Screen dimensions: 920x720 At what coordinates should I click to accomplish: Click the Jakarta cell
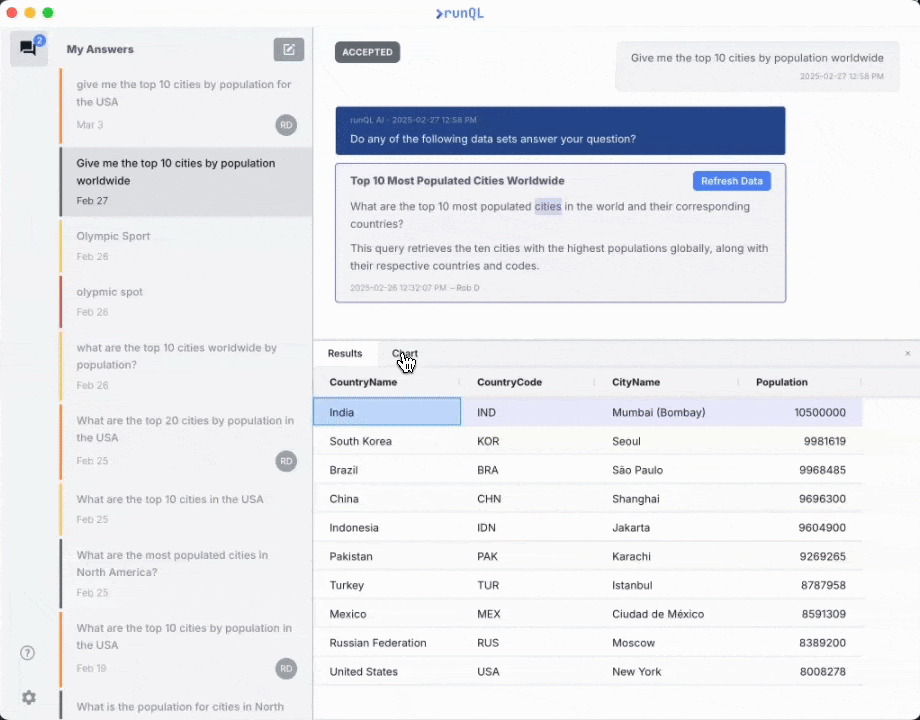pos(669,528)
